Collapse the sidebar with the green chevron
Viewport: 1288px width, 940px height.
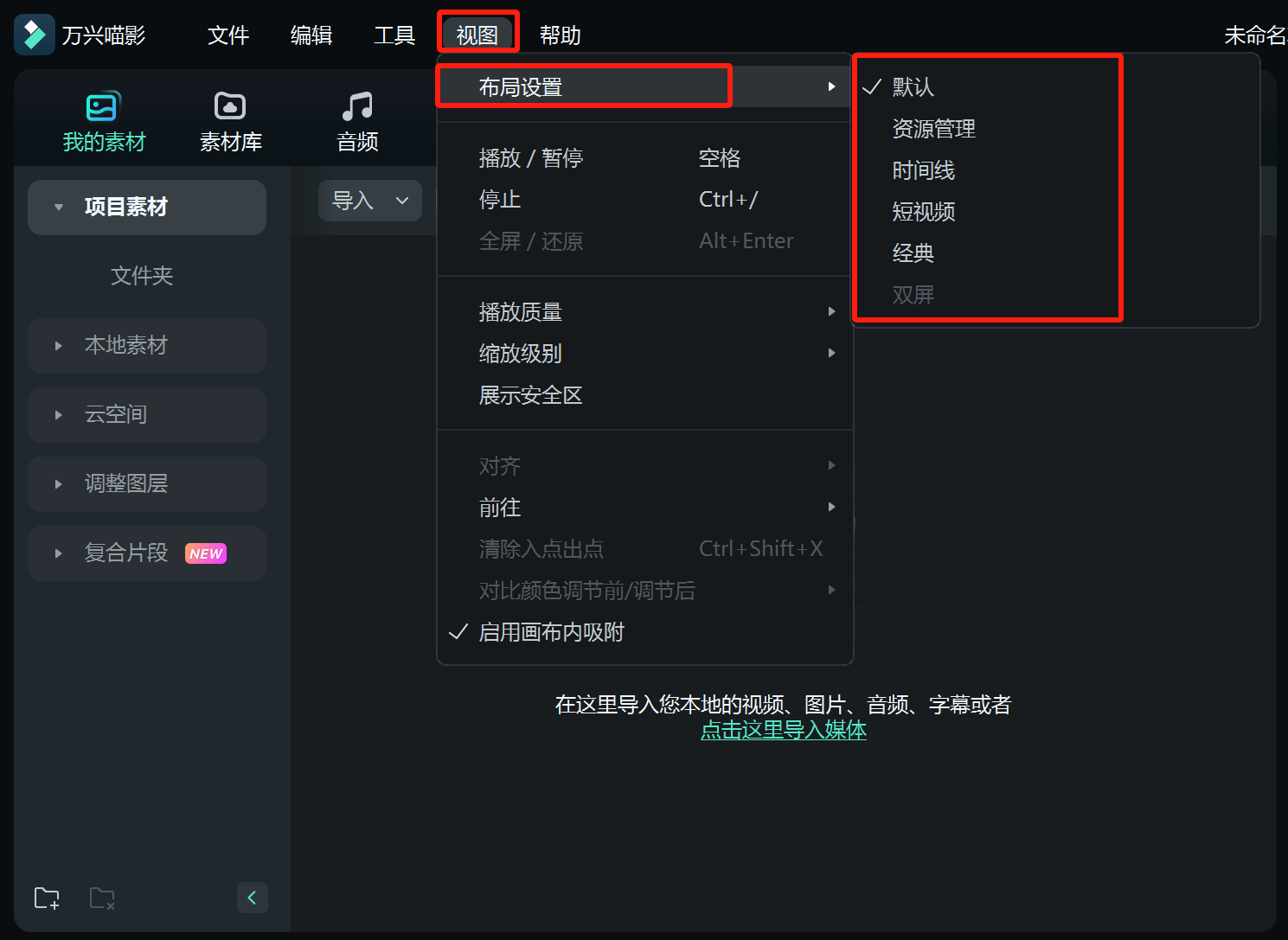point(252,898)
